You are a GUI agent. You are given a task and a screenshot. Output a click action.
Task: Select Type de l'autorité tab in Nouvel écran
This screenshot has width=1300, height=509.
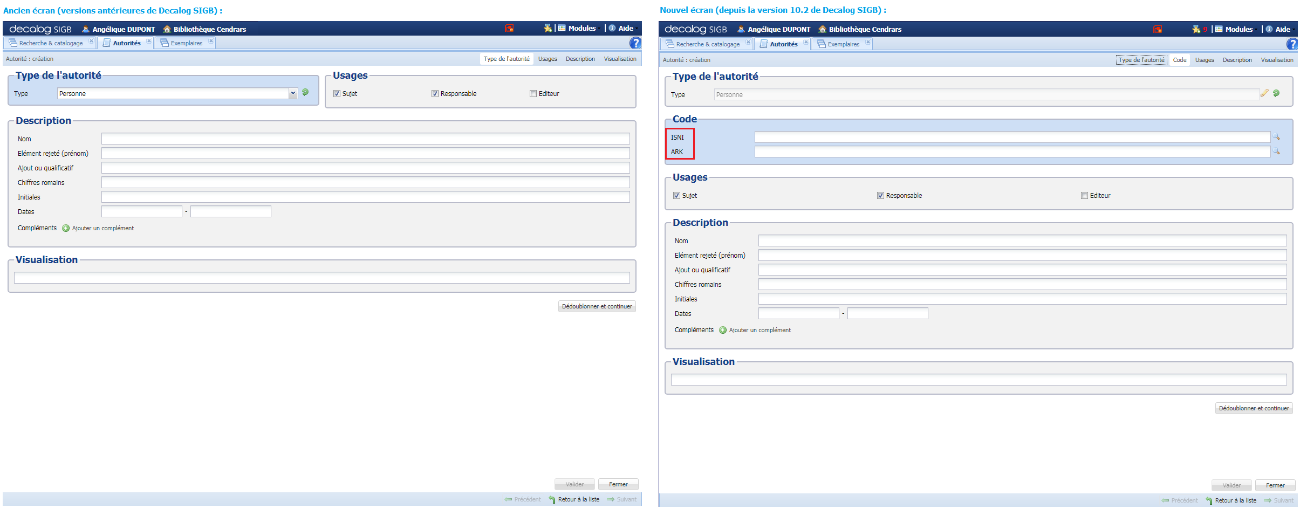1141,60
